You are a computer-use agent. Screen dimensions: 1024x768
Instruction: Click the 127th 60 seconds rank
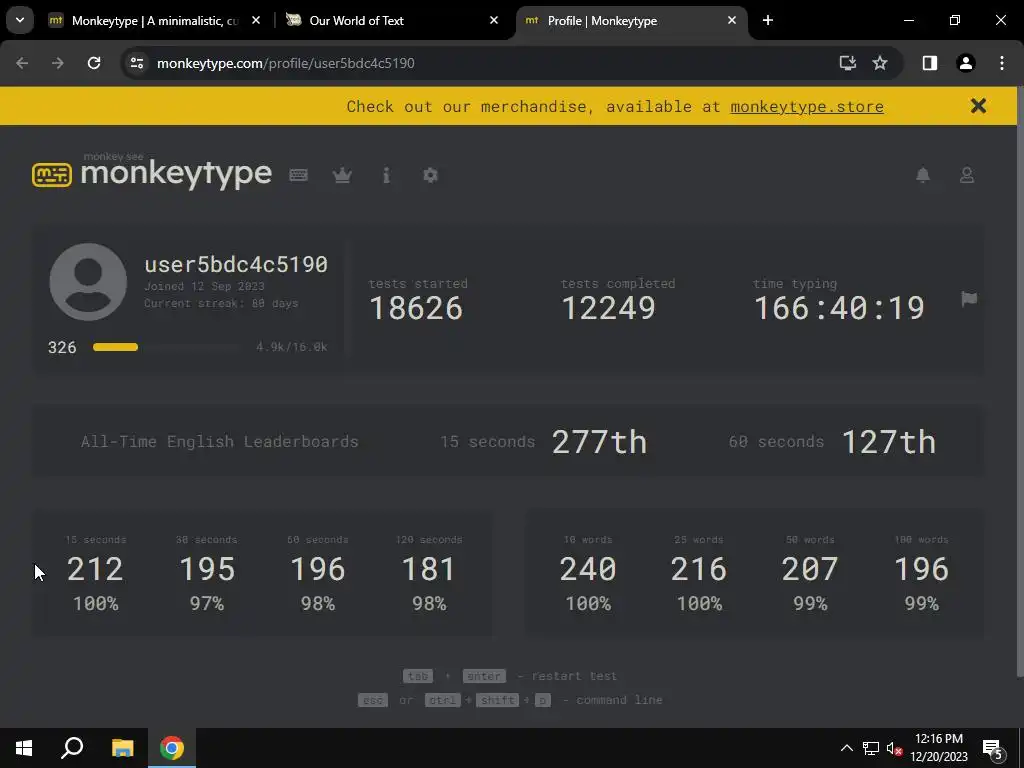point(889,442)
